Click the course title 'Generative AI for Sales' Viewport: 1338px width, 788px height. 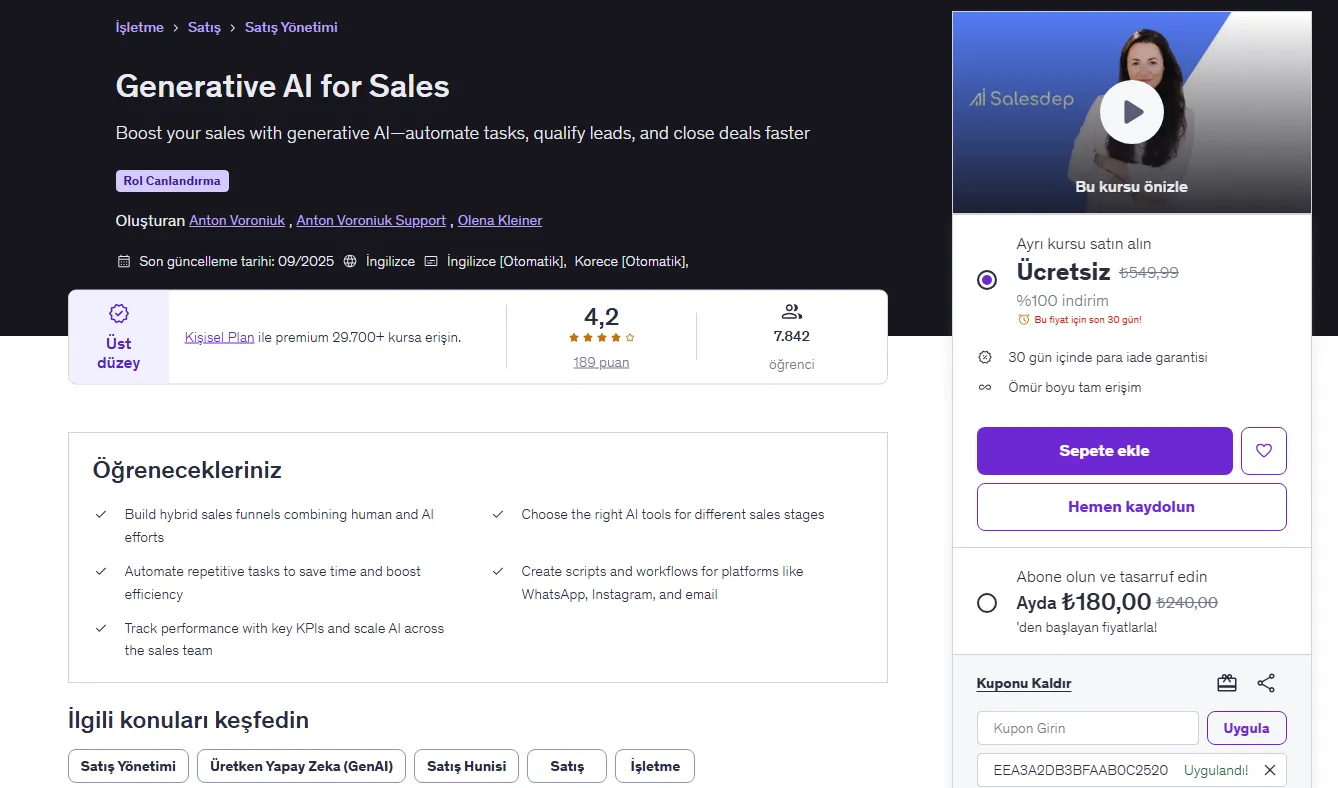pos(283,87)
